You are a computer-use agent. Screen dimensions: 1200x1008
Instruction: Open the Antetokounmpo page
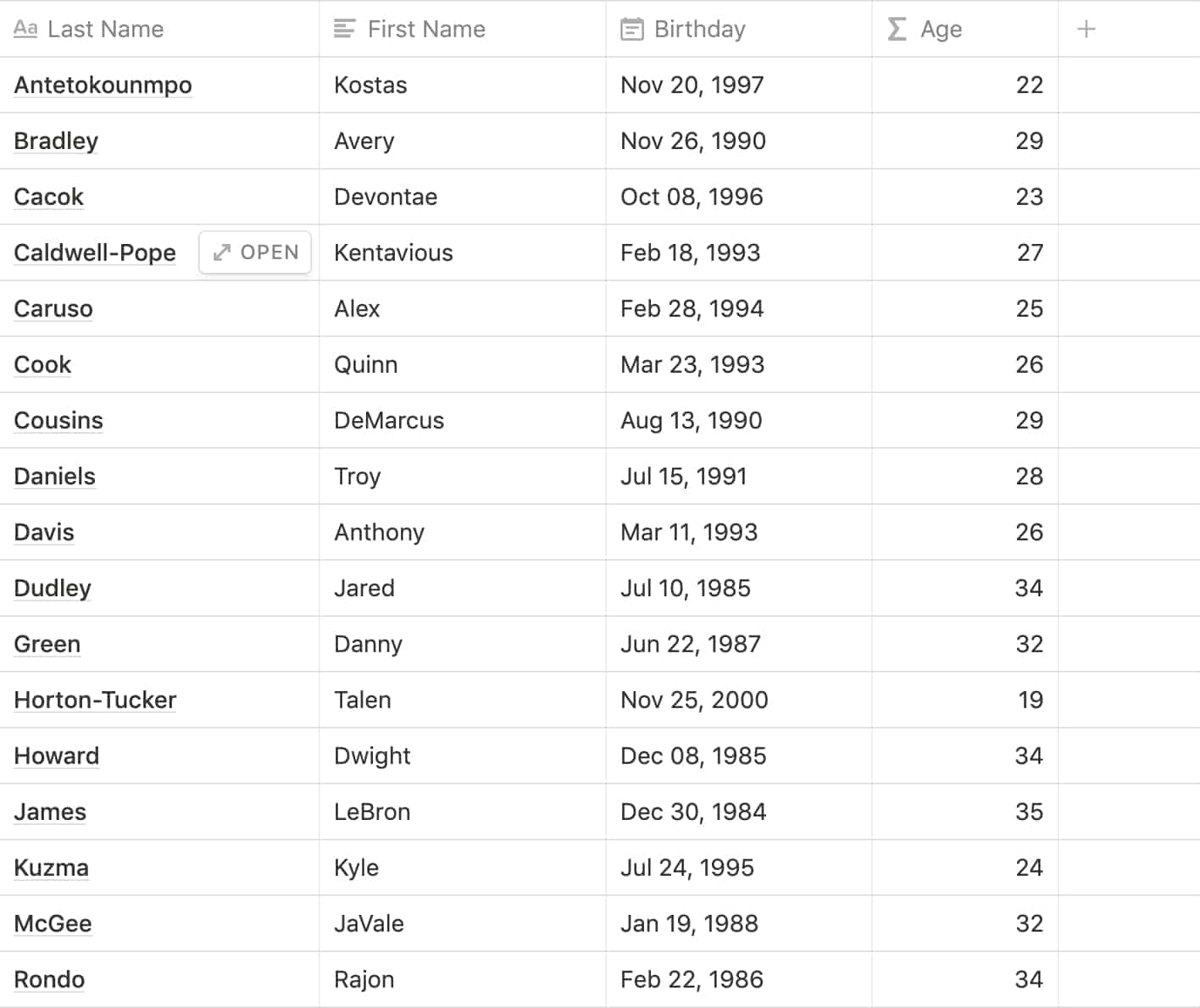103,85
